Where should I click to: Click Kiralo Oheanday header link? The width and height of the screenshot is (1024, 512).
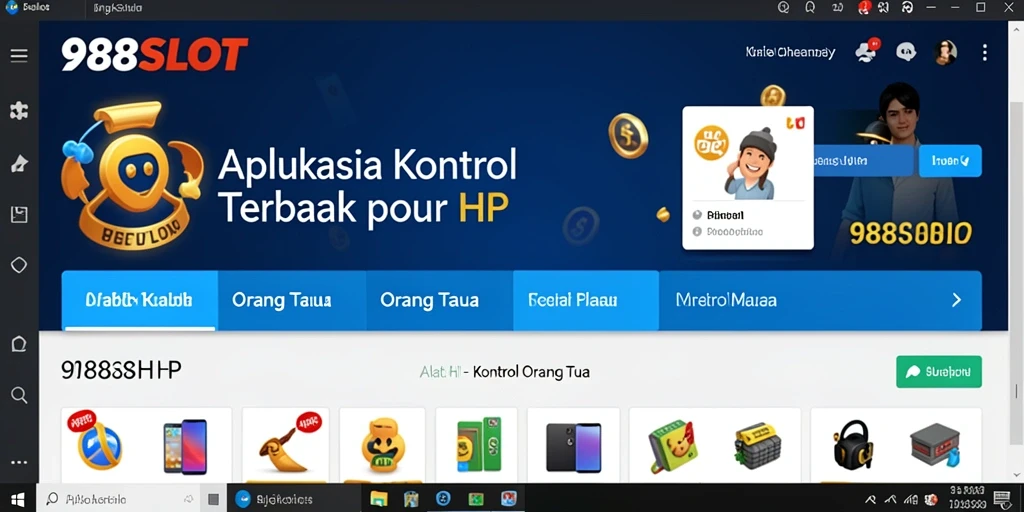[x=790, y=52]
